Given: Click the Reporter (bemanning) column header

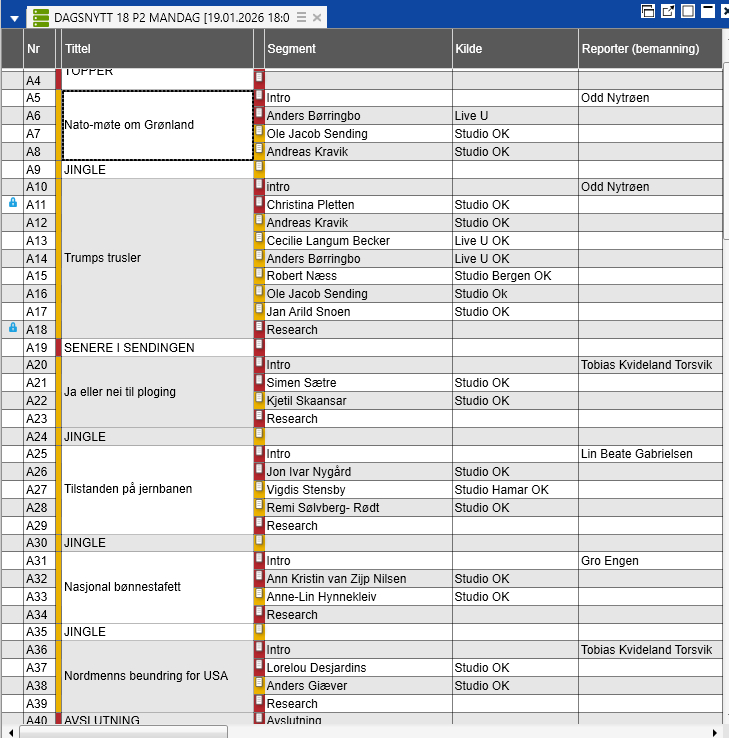Looking at the screenshot, I should coord(640,49).
